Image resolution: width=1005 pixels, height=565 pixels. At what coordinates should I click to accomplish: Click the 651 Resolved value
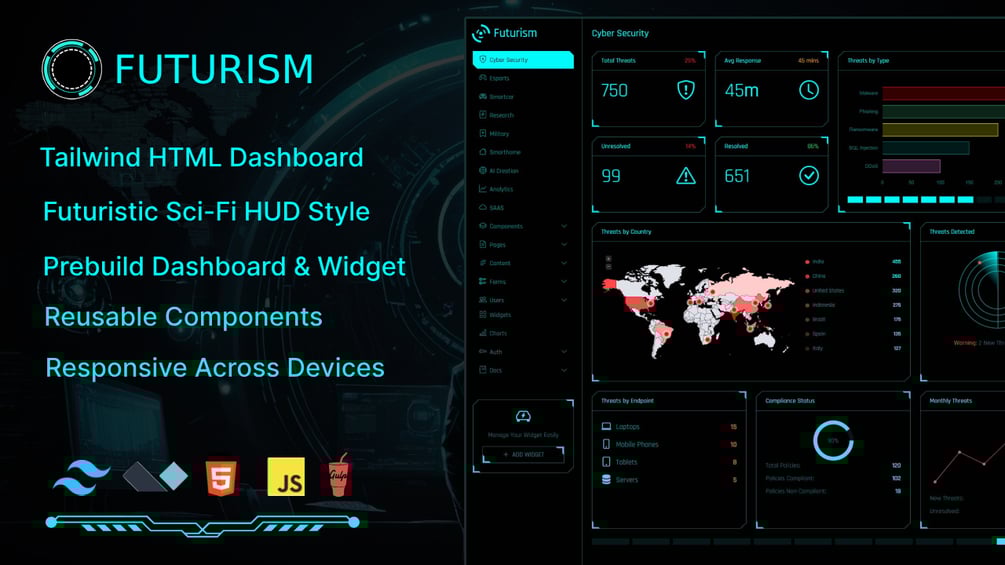pos(737,176)
